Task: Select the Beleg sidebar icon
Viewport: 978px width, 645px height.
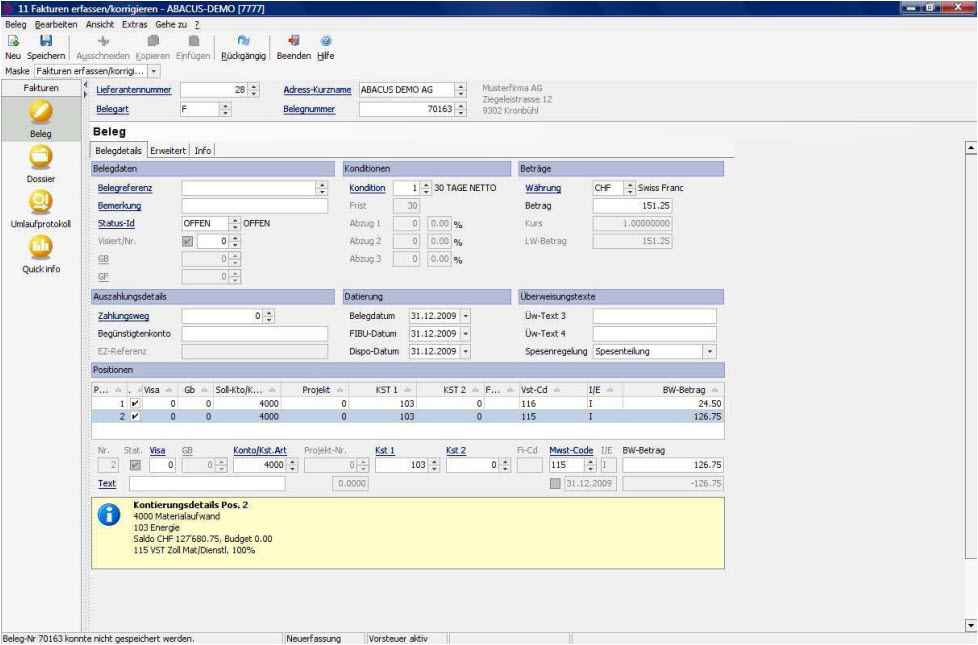Action: [41, 112]
